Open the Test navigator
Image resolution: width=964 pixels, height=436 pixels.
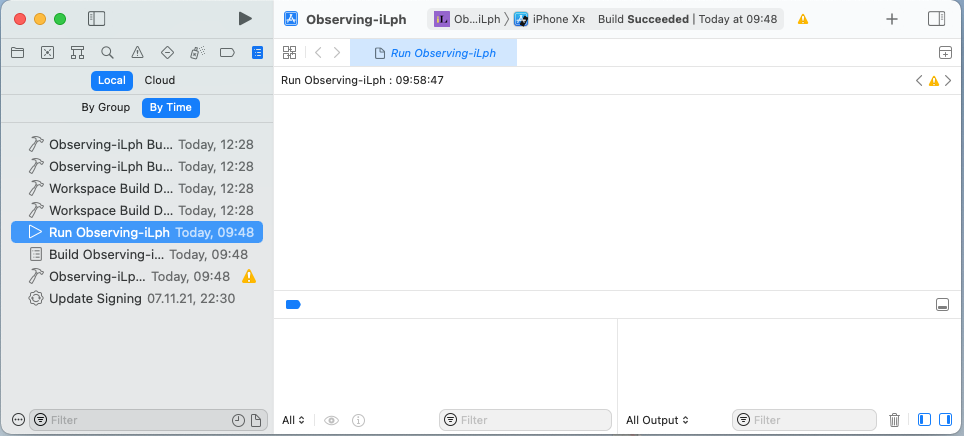(x=167, y=53)
